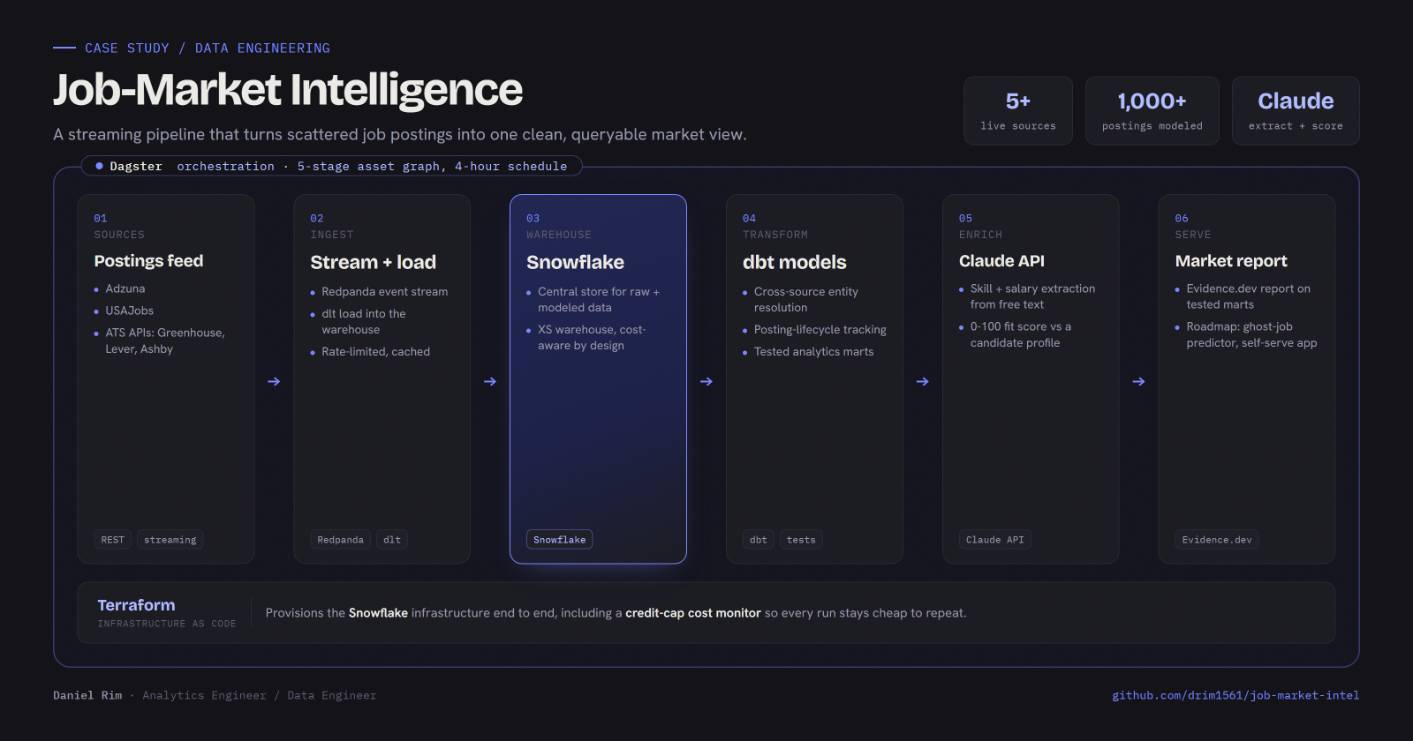Click the Claude extract + score stat card
This screenshot has width=1413, height=741.
(1296, 111)
